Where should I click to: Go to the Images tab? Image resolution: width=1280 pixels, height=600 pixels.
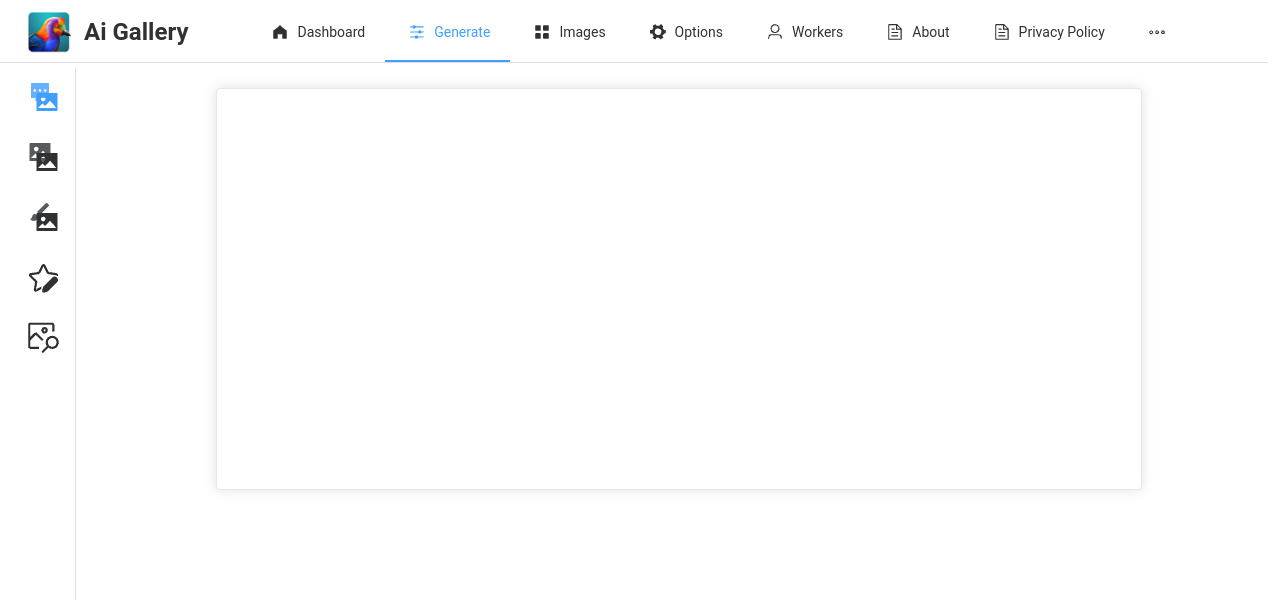pyautogui.click(x=582, y=32)
